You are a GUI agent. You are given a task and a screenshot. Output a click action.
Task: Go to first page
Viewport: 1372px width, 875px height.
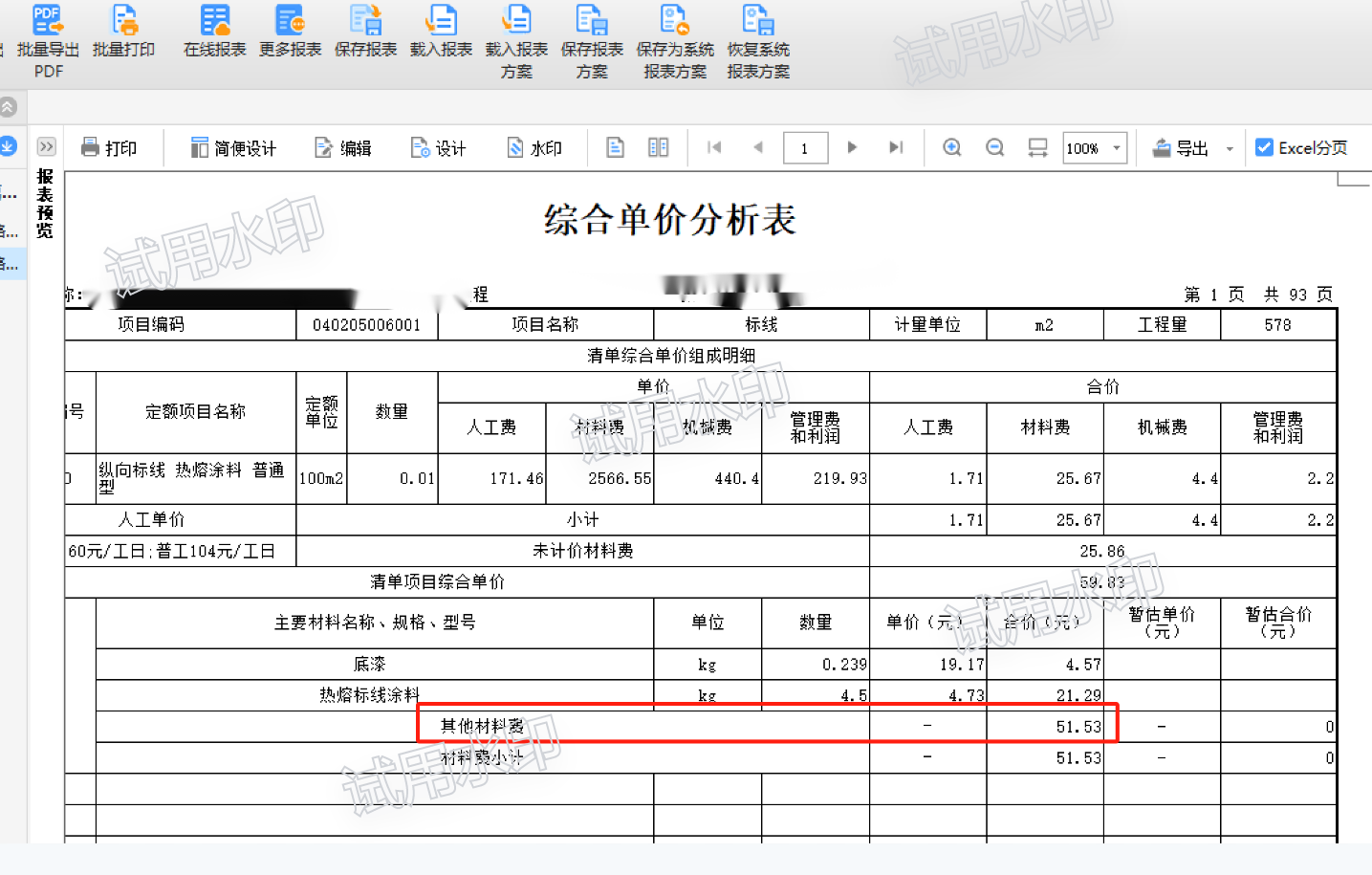(x=713, y=147)
